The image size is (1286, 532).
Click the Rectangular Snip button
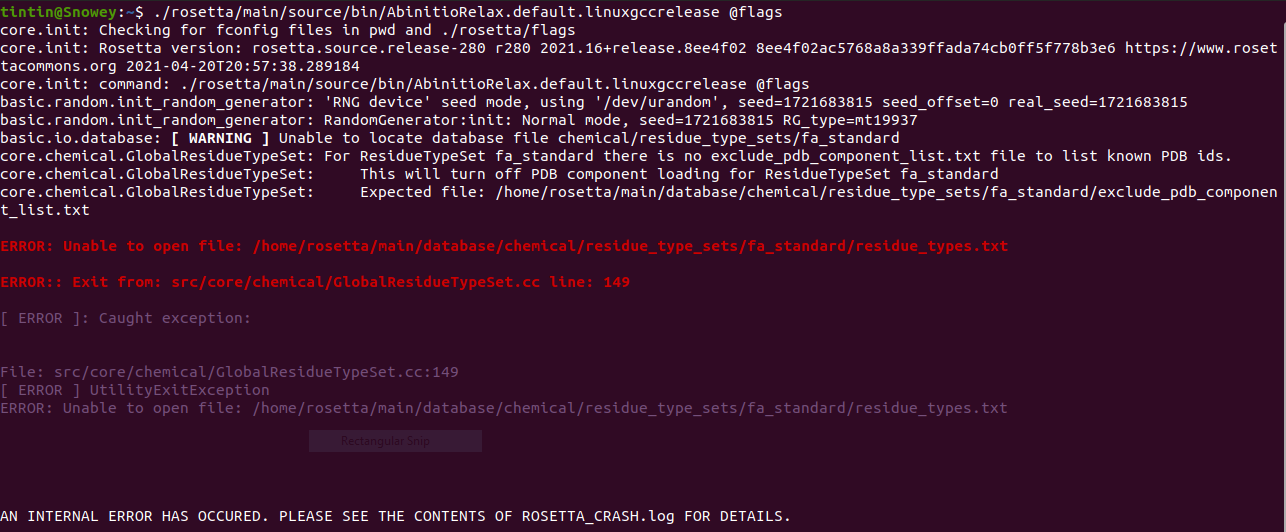(395, 441)
